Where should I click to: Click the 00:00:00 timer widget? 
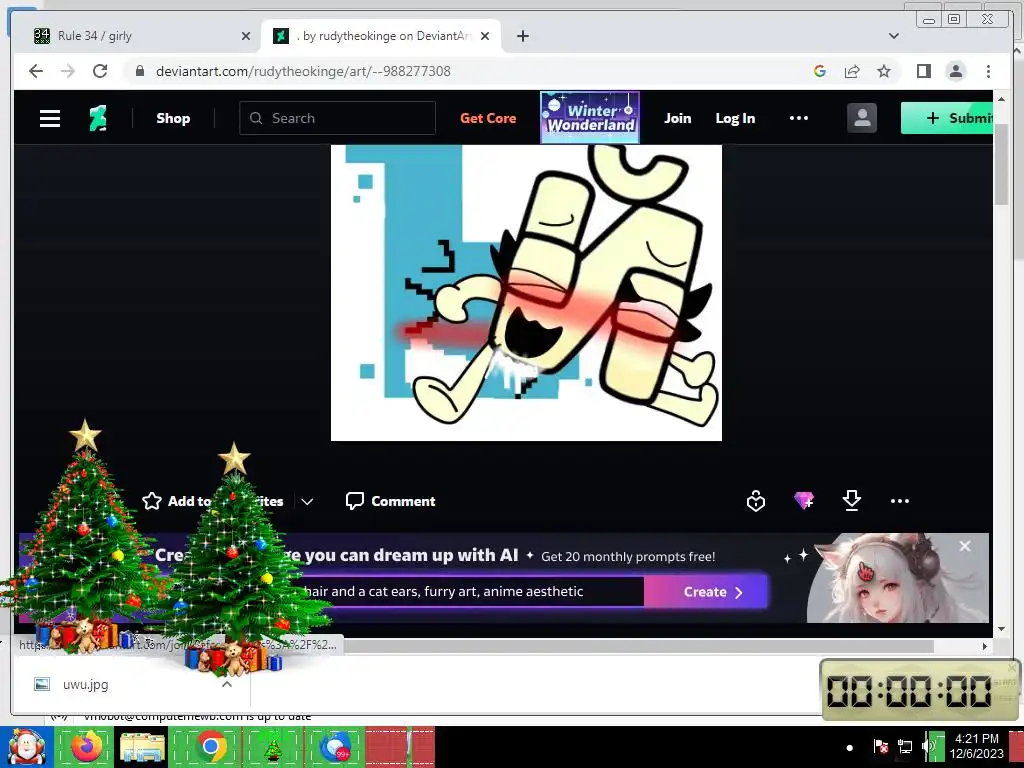(x=920, y=690)
